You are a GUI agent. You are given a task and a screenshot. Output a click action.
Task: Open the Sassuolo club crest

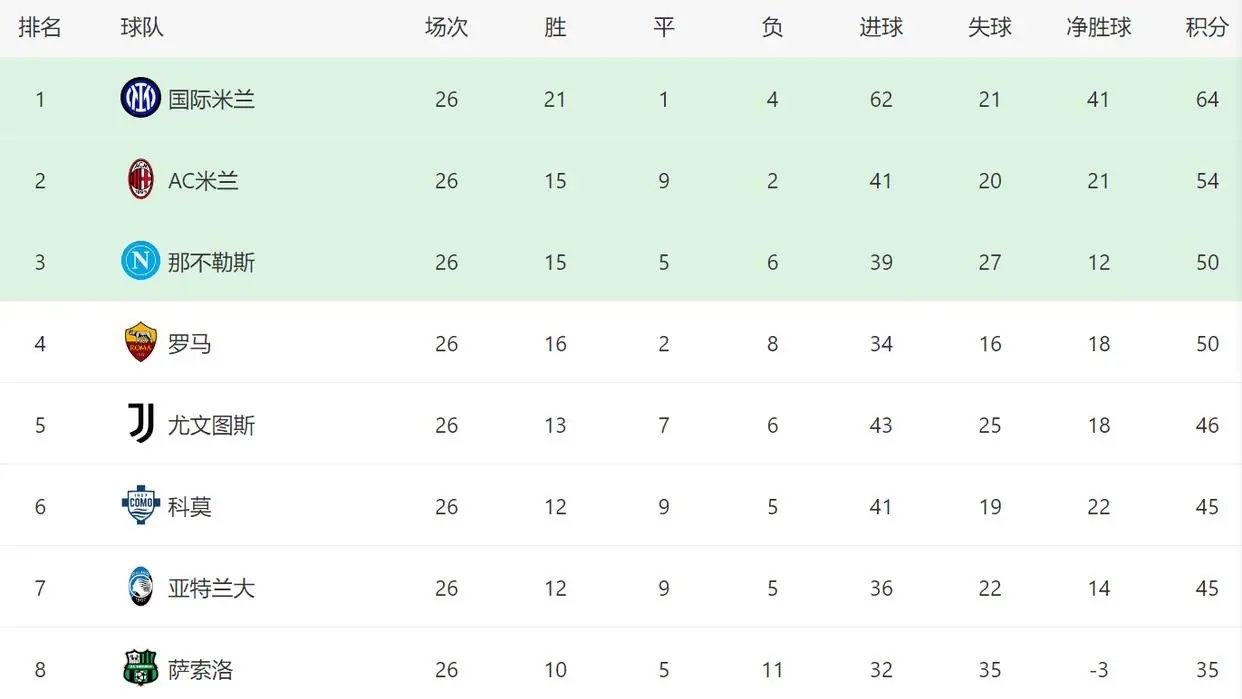140,669
